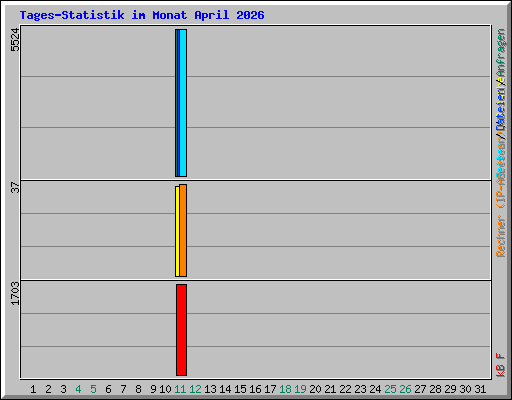This screenshot has width=512, height=400.
Task: Click the cyan pages bar for day 11
Action: [183, 103]
